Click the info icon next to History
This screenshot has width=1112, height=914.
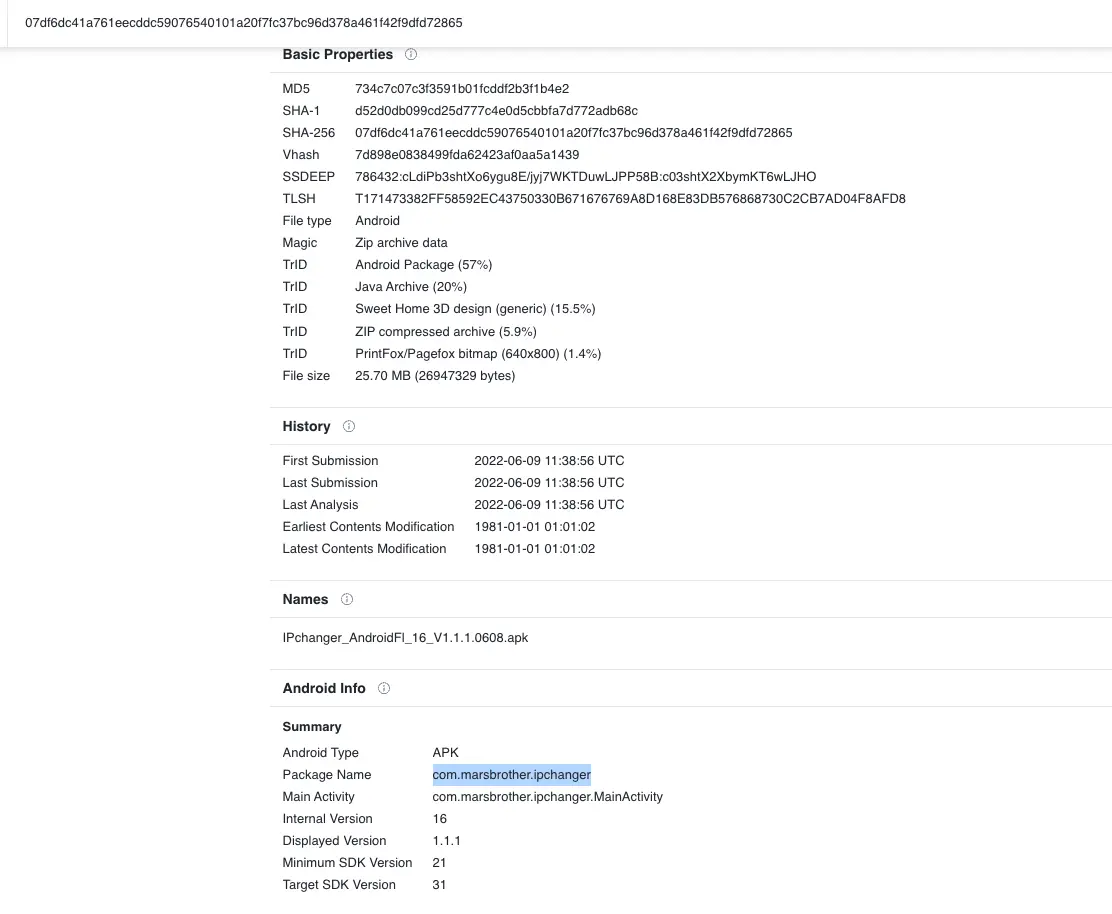click(x=348, y=425)
